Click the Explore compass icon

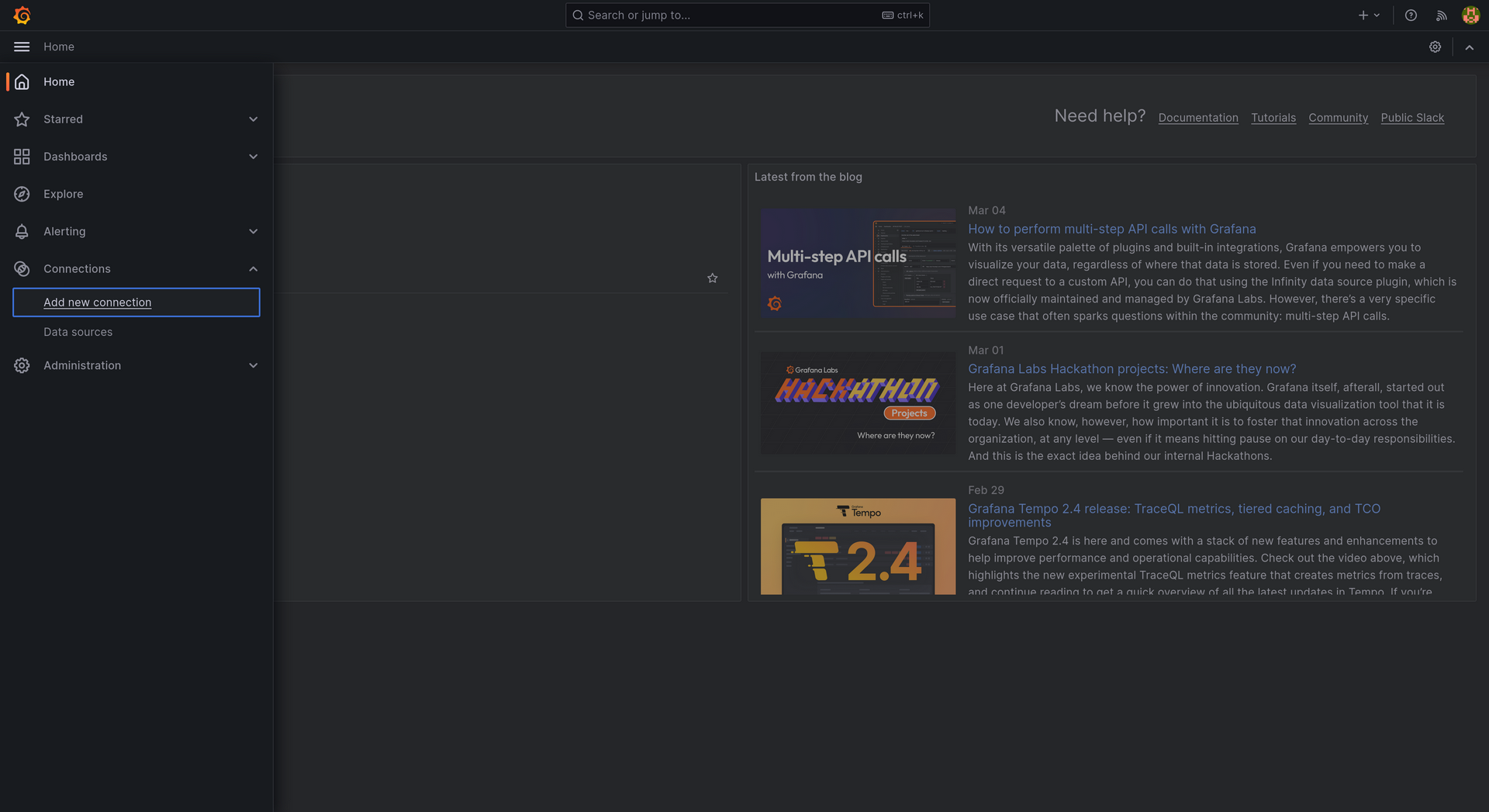click(22, 194)
